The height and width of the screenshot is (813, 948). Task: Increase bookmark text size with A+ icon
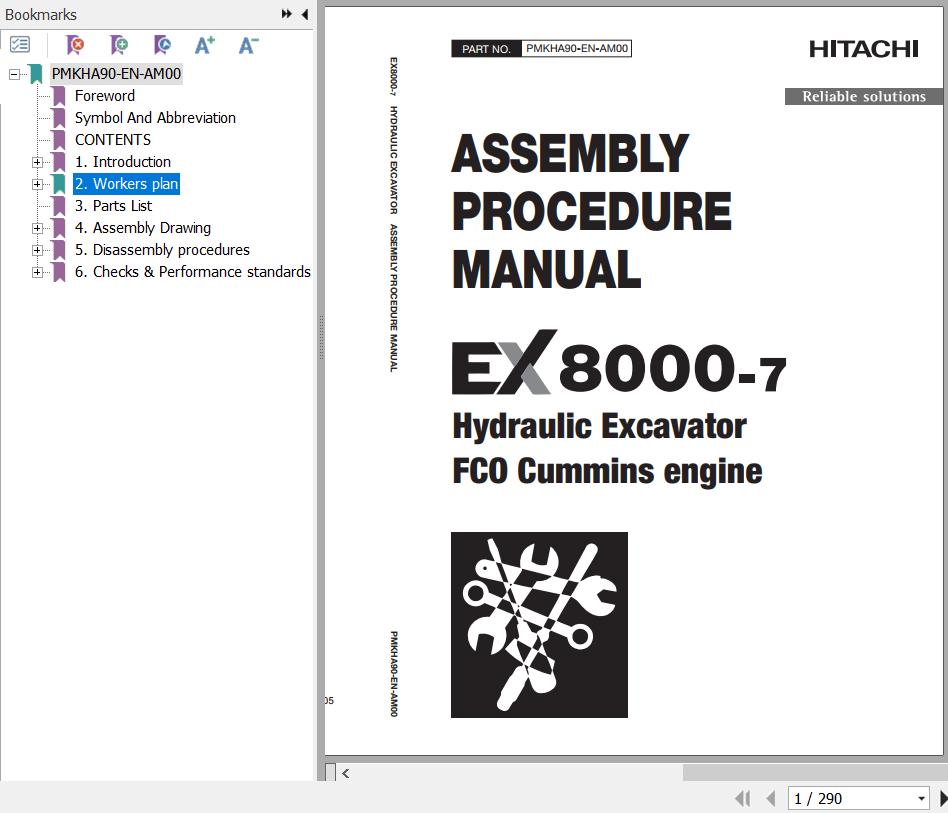click(x=205, y=45)
